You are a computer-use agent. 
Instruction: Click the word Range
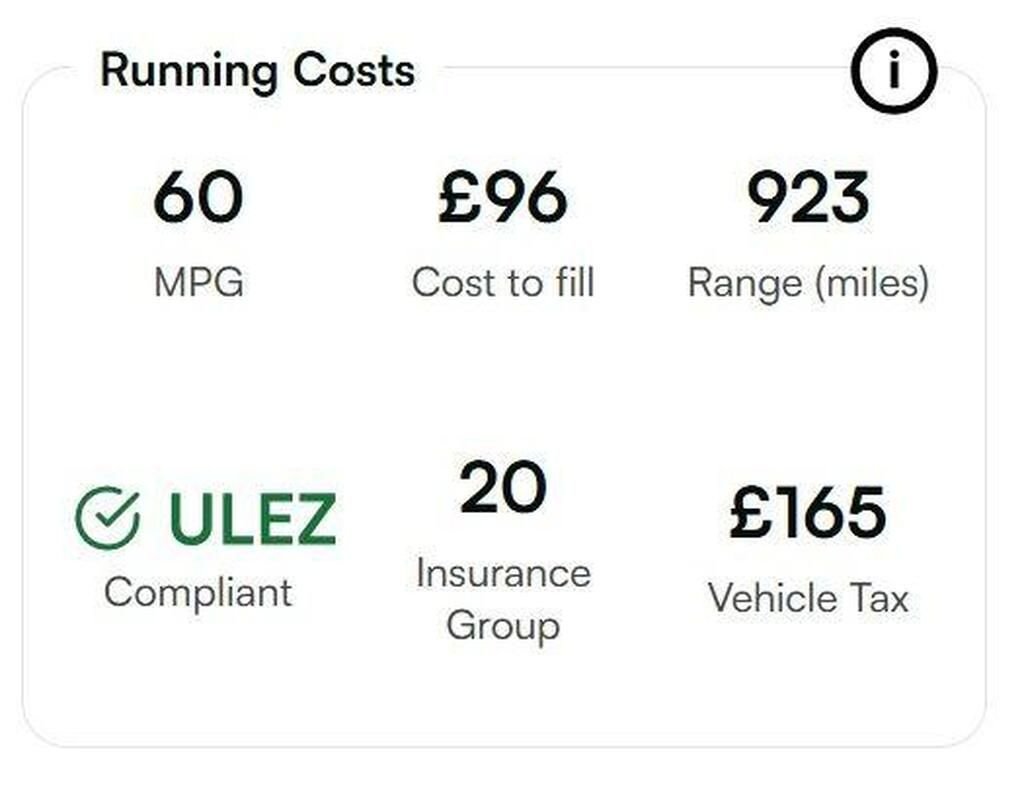[x=744, y=283]
